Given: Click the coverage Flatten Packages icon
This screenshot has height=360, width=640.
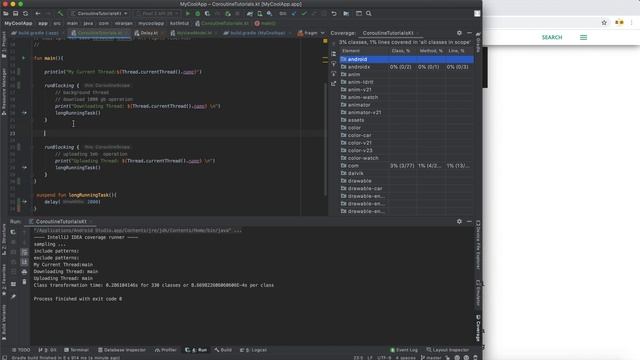Looking at the screenshot, I should point(333,54).
